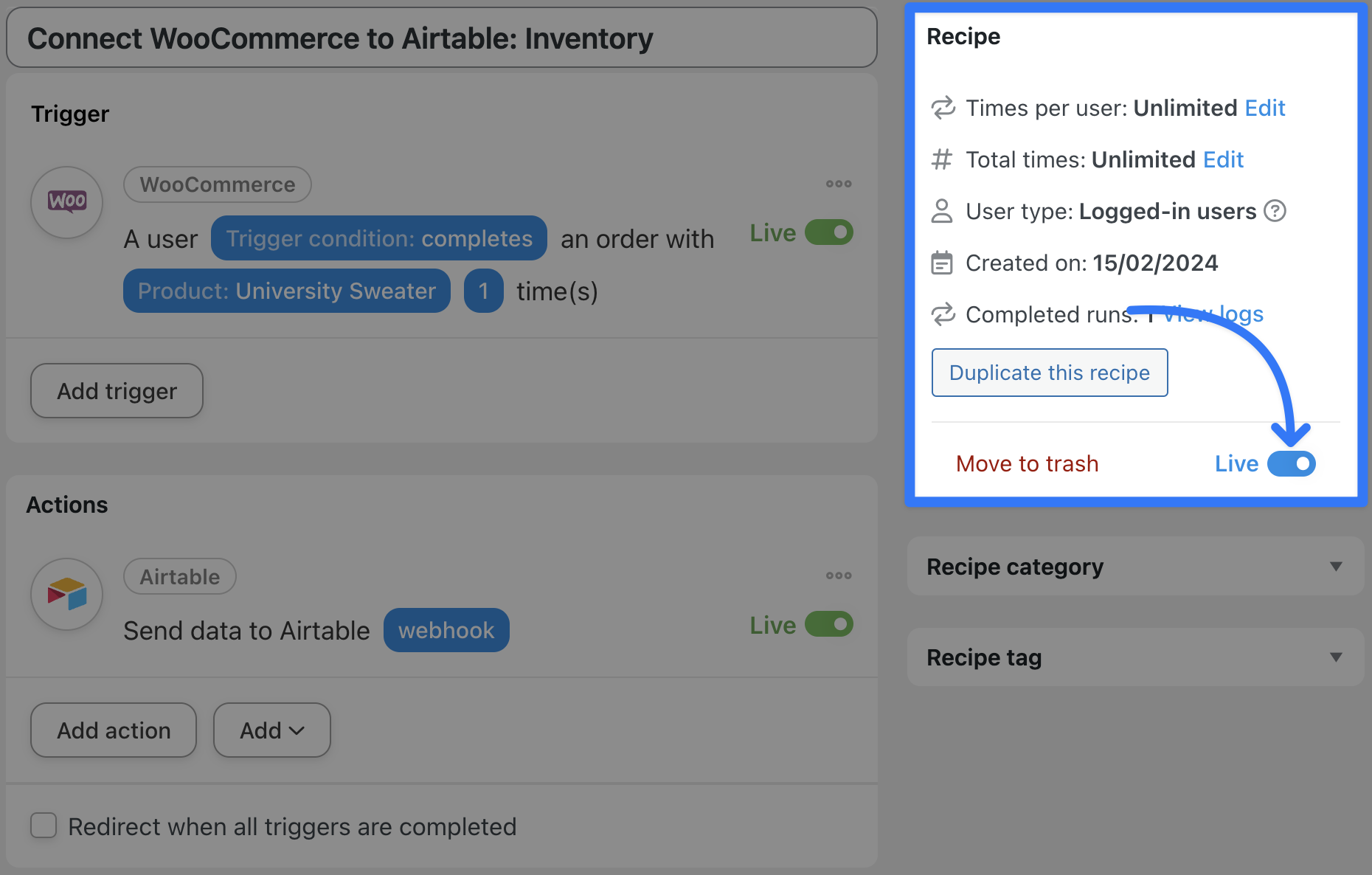1372x875 pixels.
Task: Expand the Recipe tag panel
Action: pos(1335,657)
